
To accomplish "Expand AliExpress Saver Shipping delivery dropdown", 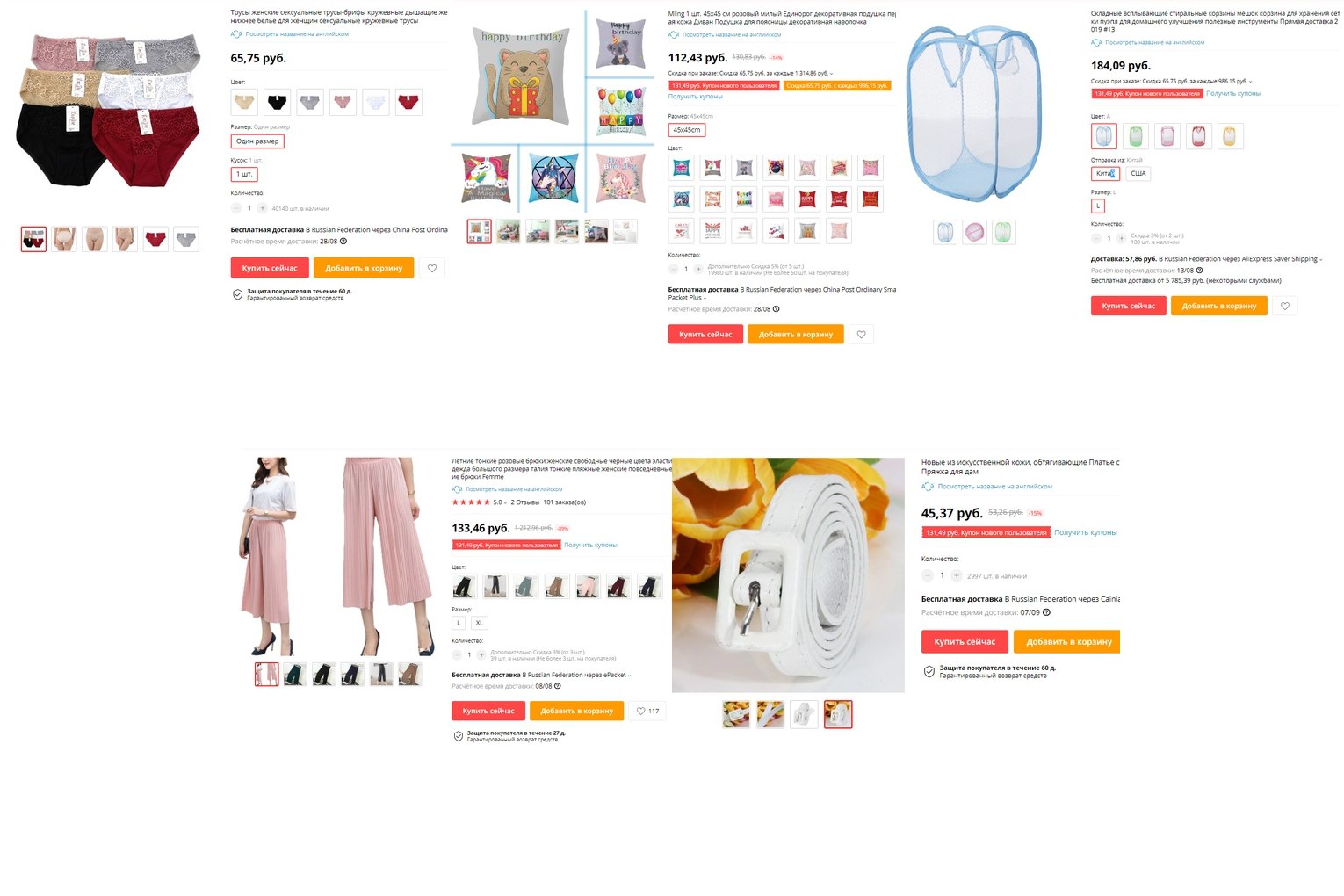I will pos(1322,260).
